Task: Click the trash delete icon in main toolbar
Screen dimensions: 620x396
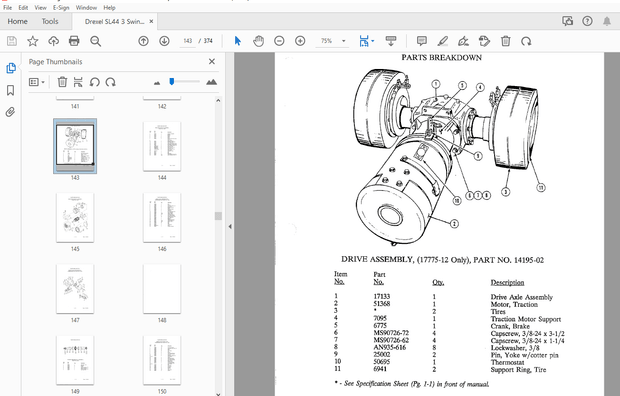Action: (505, 41)
